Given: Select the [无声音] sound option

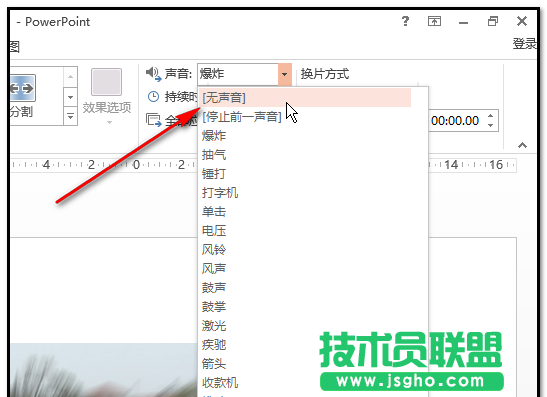Looking at the screenshot, I should pyautogui.click(x=305, y=98).
